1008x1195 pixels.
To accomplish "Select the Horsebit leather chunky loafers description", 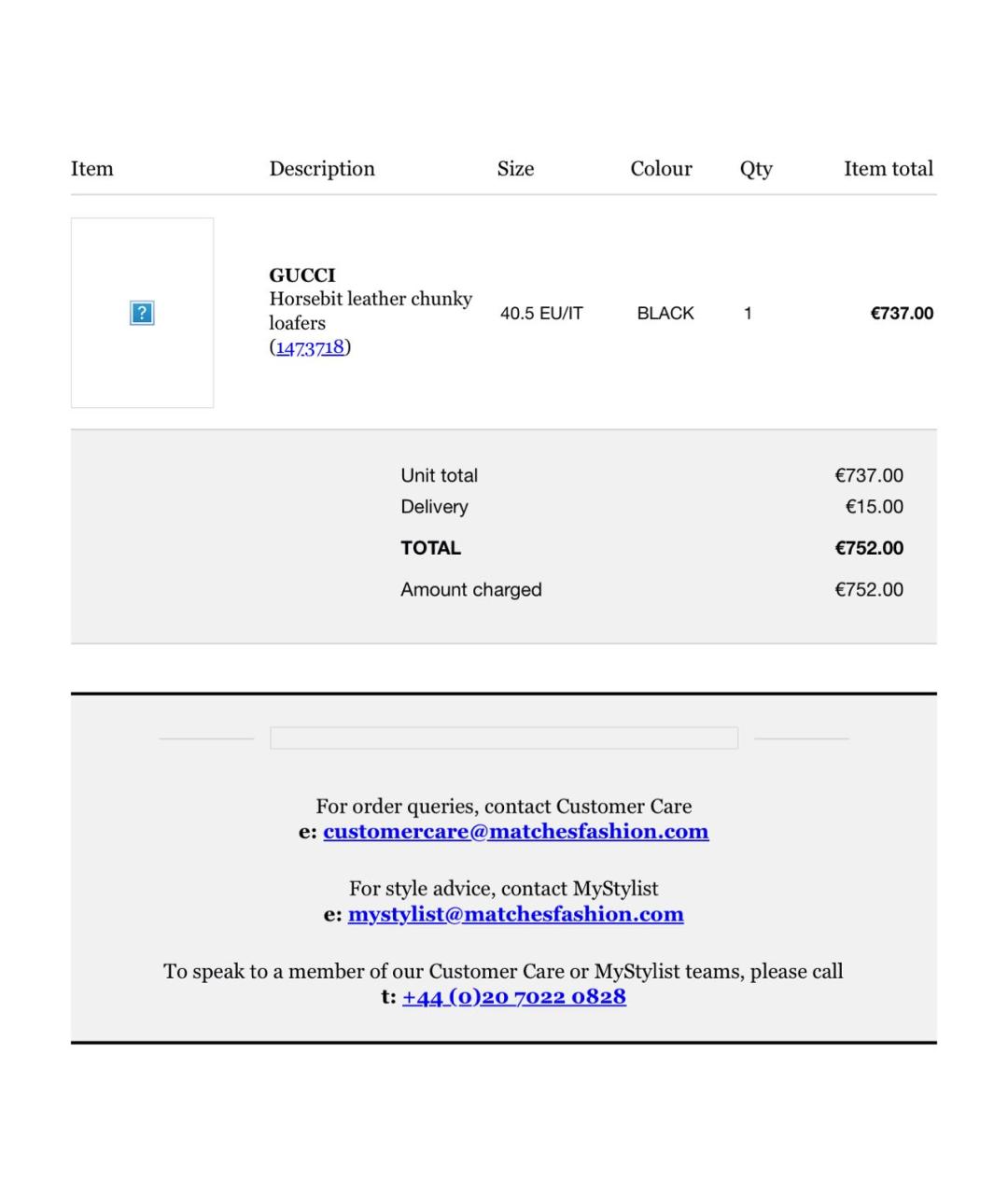I will tap(371, 311).
